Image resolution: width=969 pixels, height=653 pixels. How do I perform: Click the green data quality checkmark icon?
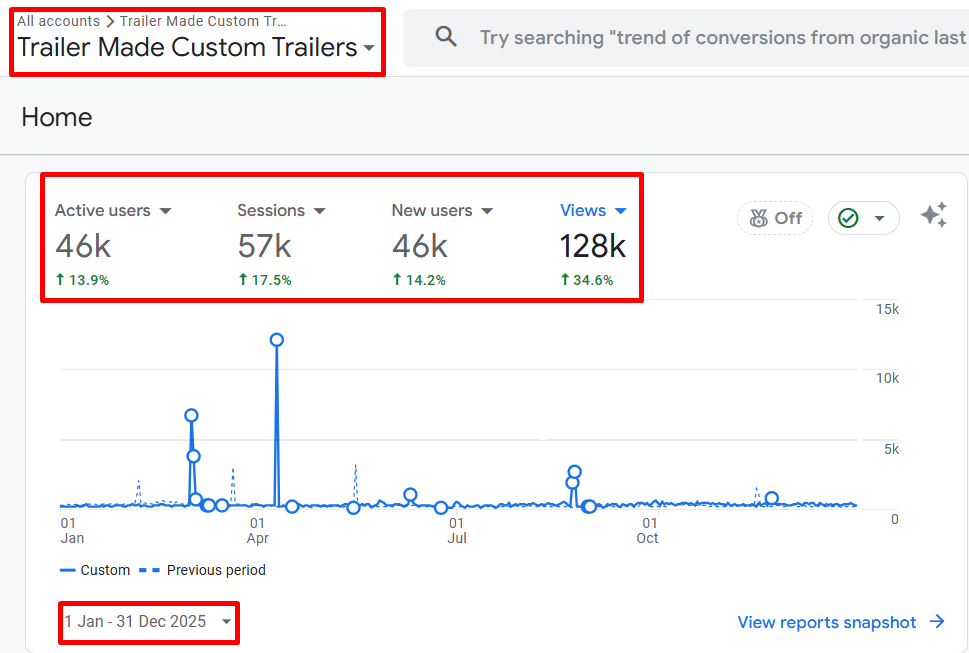pyautogui.click(x=848, y=218)
